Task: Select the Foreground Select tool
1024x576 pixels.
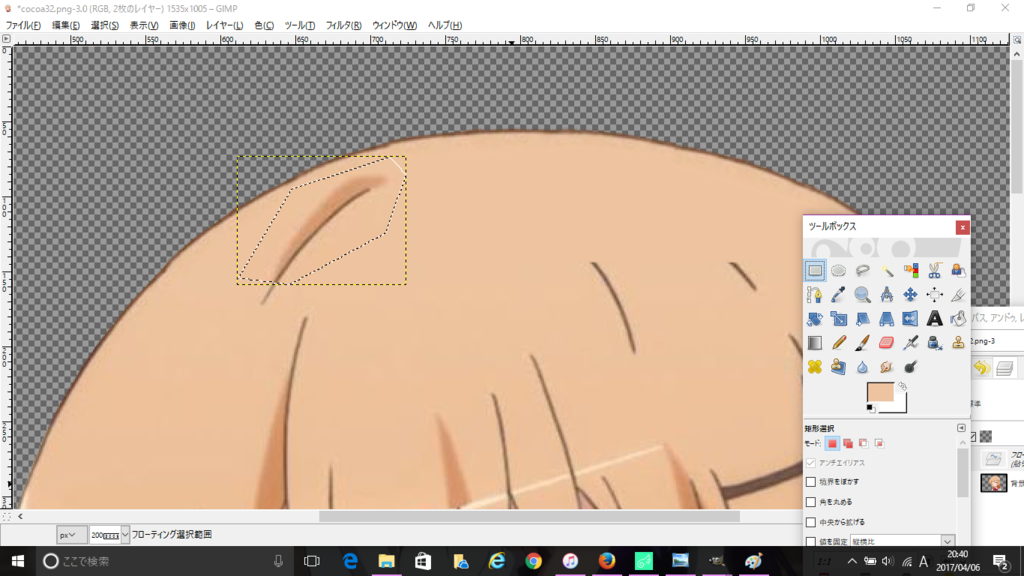Action: click(x=958, y=270)
